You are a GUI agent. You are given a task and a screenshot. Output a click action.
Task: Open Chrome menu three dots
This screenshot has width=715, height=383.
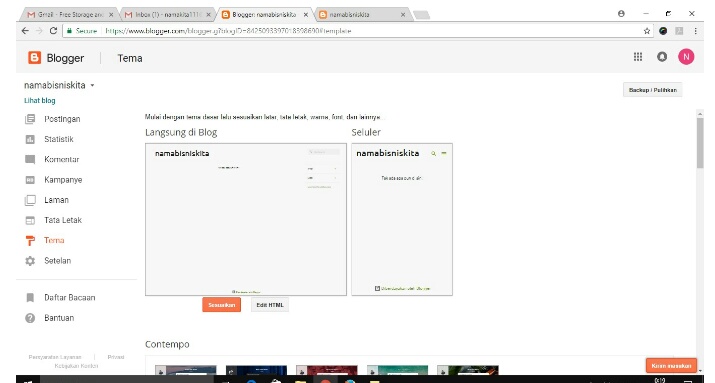(695, 31)
